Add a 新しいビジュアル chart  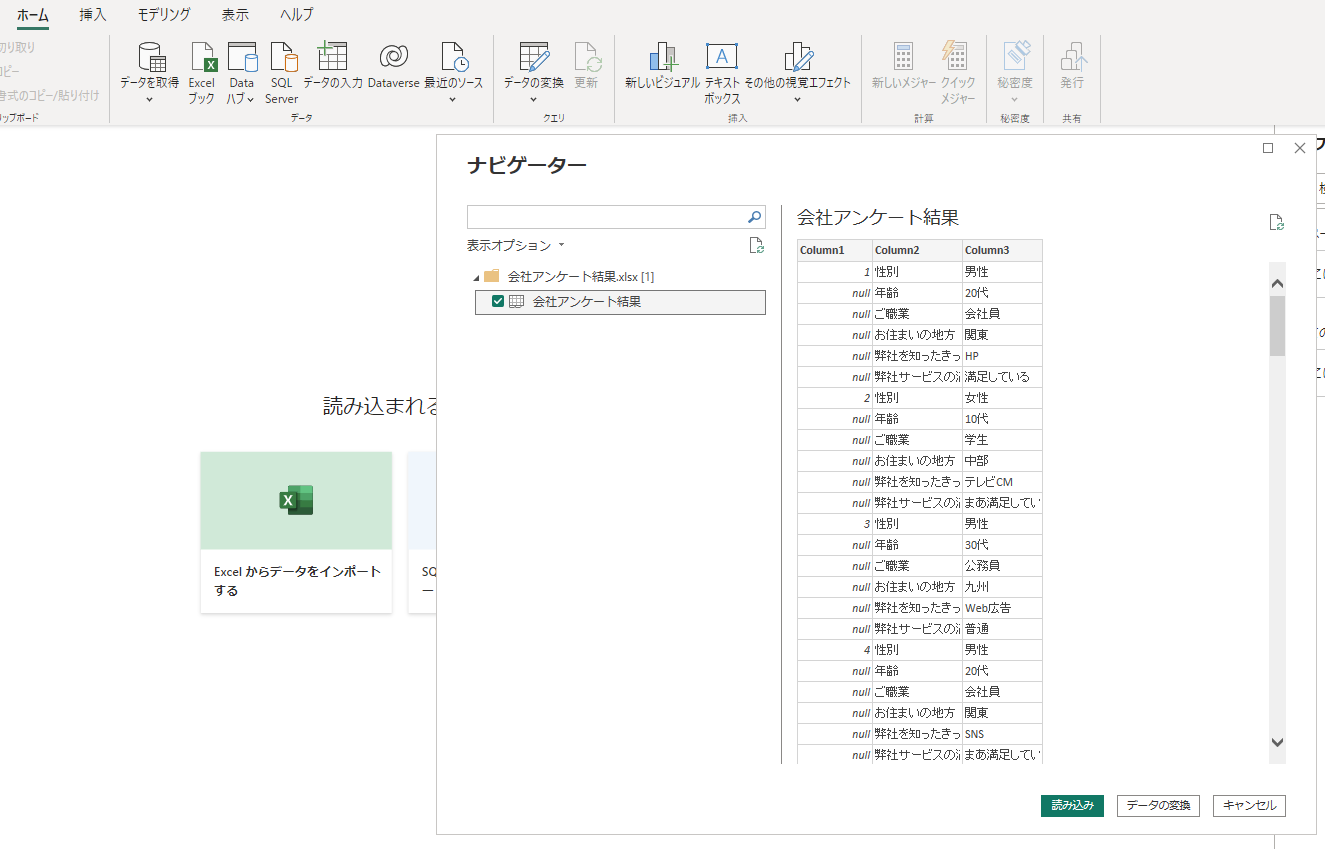pos(663,57)
